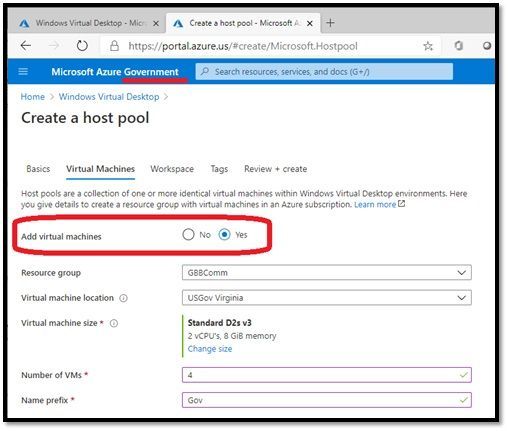Reload the page with refresh icon
Image resolution: width=508 pixels, height=431 pixels.
(x=82, y=46)
